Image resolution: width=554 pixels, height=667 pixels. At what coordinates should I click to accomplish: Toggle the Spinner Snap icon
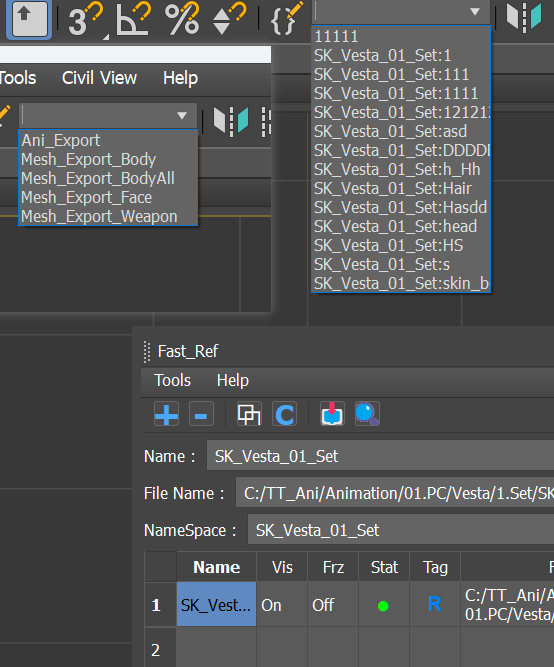(x=229, y=18)
